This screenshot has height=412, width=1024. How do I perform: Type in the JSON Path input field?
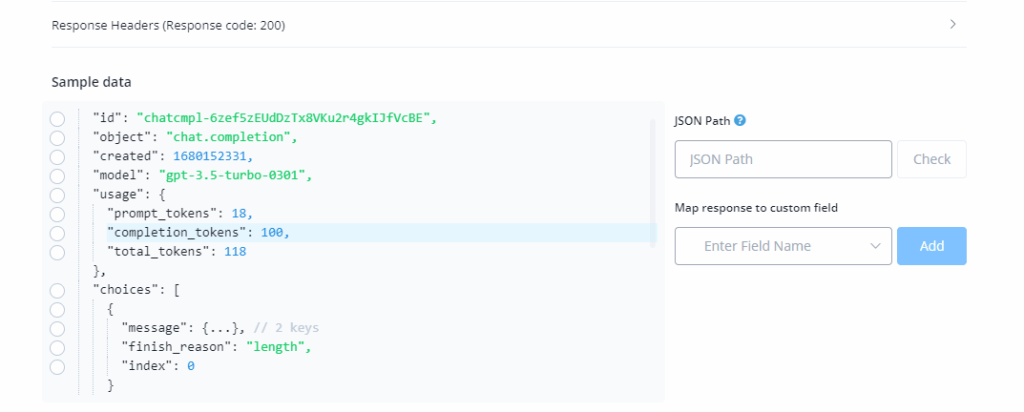click(783, 159)
